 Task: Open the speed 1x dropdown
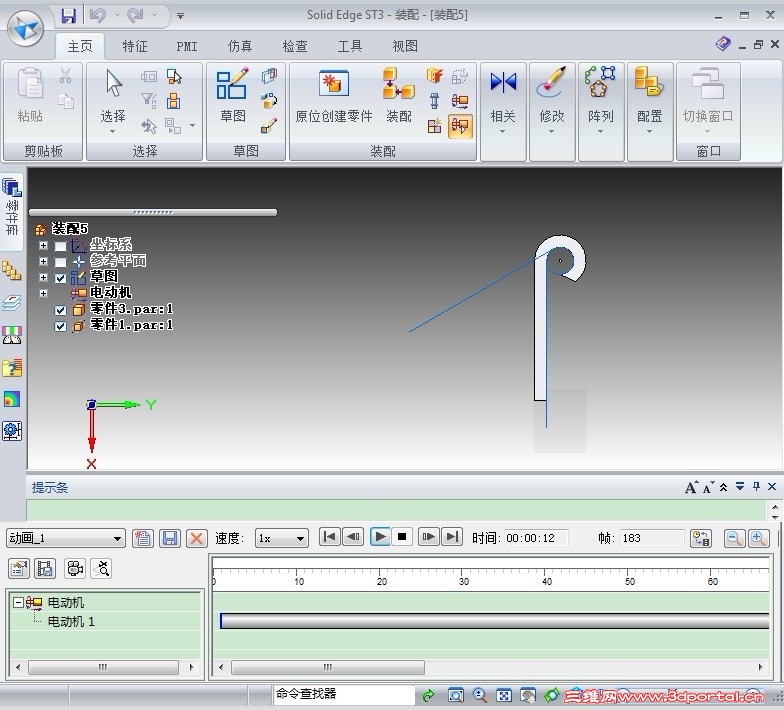tap(300, 538)
